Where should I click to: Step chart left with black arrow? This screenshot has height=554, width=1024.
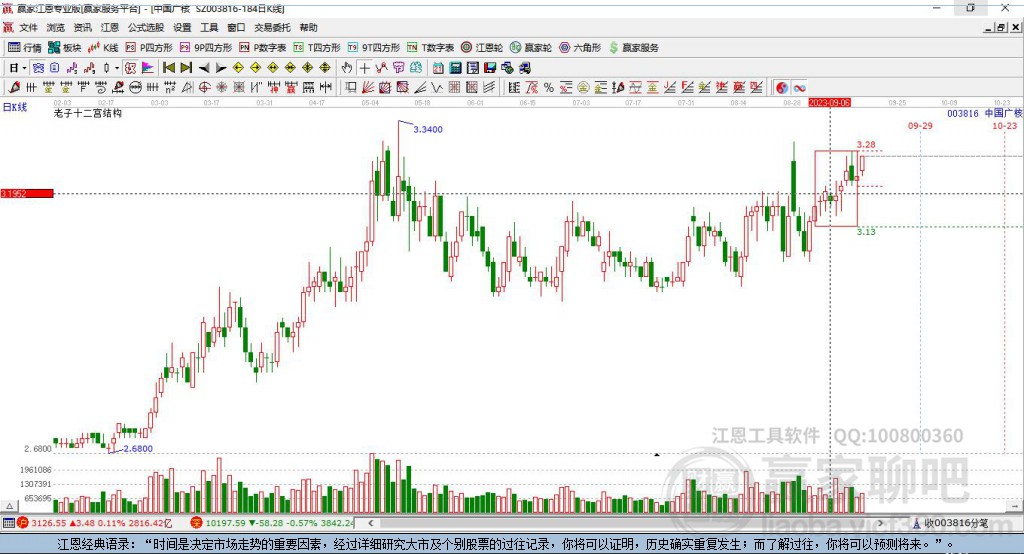point(204,68)
